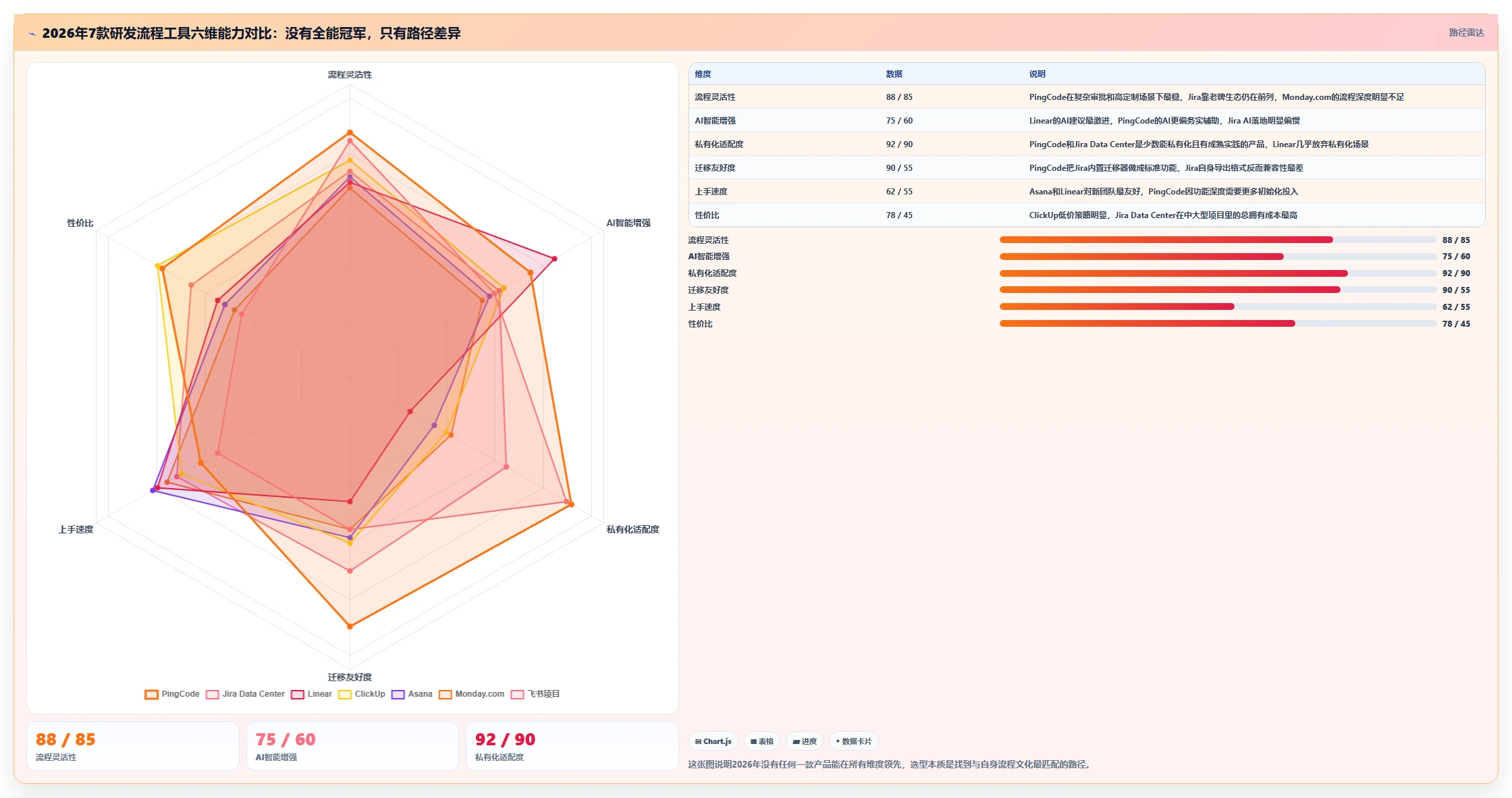Click the Chart.js tag chip
Image resolution: width=1512 pixels, height=798 pixels.
point(713,741)
